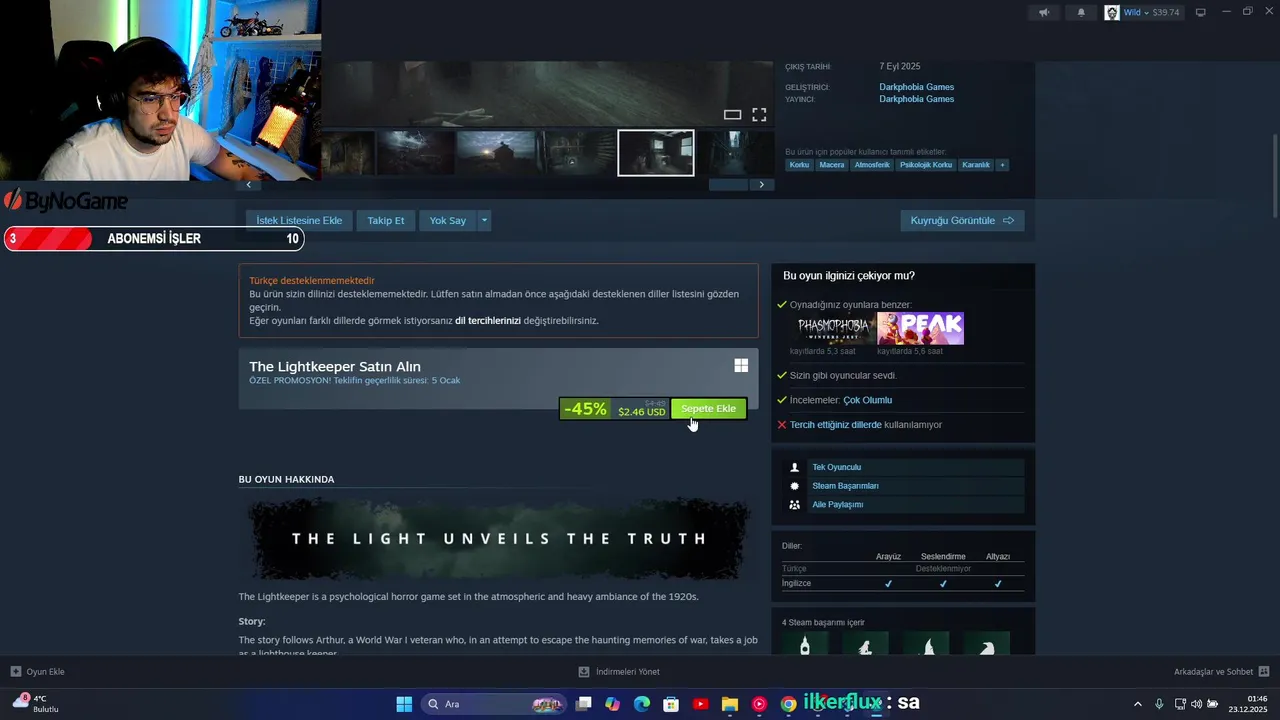Switch media viewer to theater mode icon
The image size is (1280, 720).
pos(732,115)
